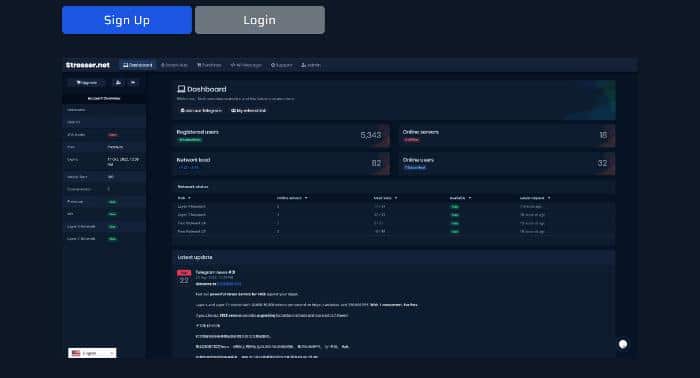Click the Stresser.net logo
Screen dimensions: 700x378
click(x=88, y=65)
